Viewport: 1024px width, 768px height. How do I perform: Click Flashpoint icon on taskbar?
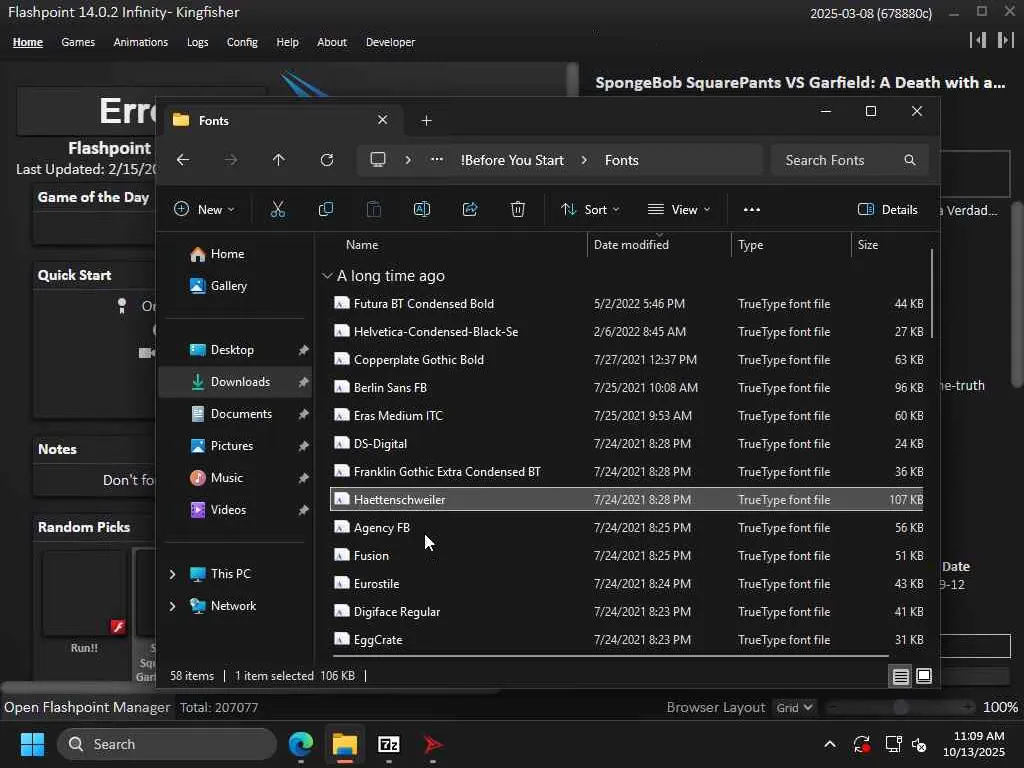tap(433, 744)
